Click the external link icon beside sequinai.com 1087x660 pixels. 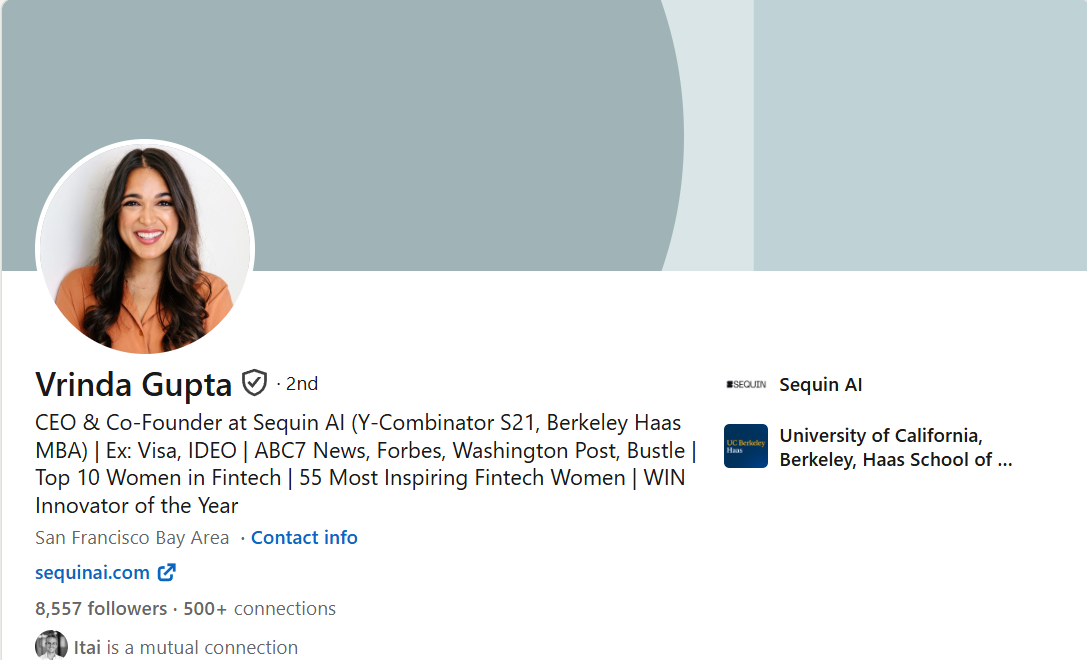pos(166,573)
